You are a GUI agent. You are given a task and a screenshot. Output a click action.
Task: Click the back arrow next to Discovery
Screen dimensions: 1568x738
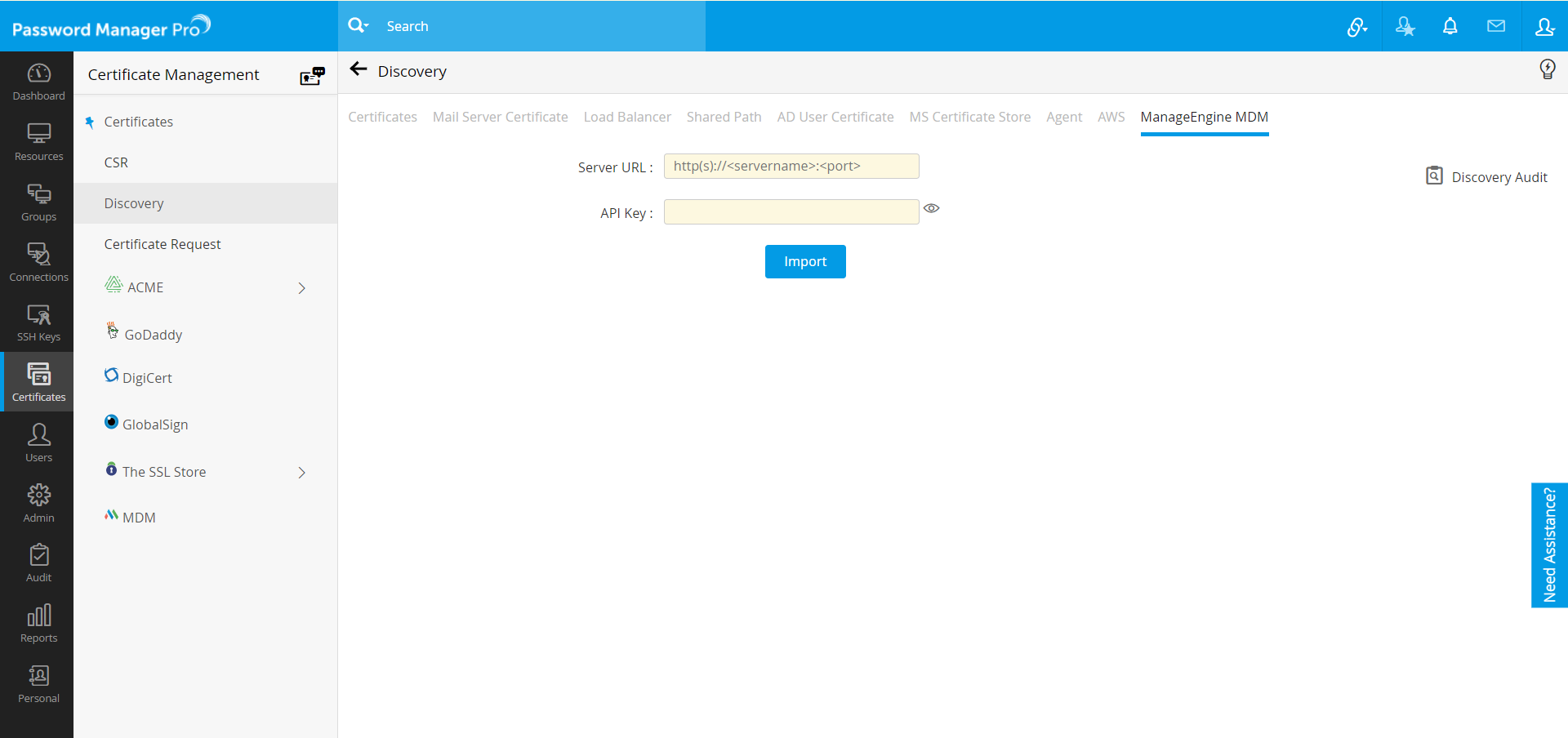[x=359, y=70]
